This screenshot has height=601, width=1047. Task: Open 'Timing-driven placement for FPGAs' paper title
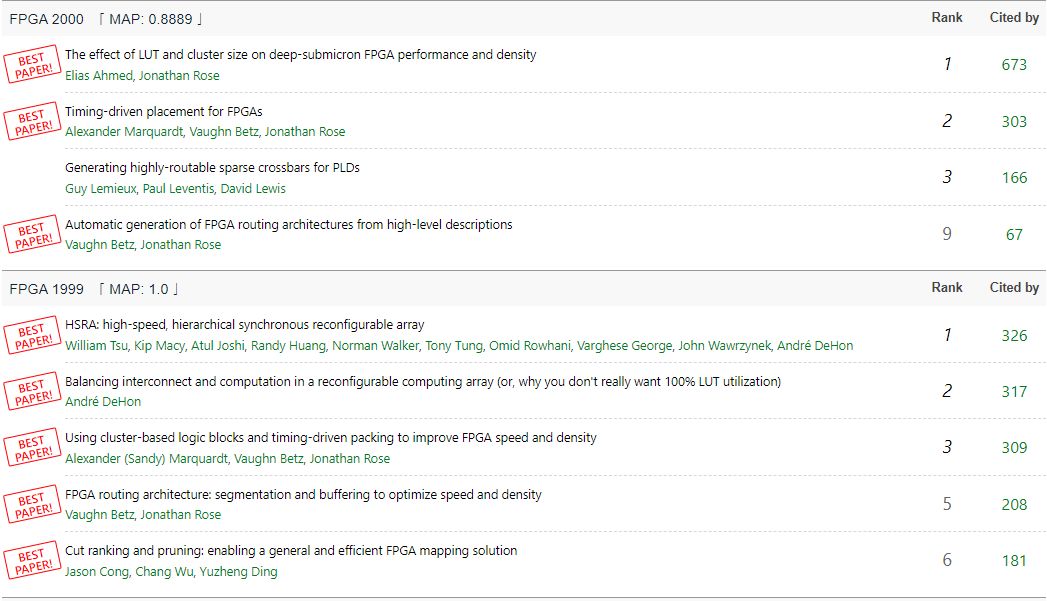164,112
